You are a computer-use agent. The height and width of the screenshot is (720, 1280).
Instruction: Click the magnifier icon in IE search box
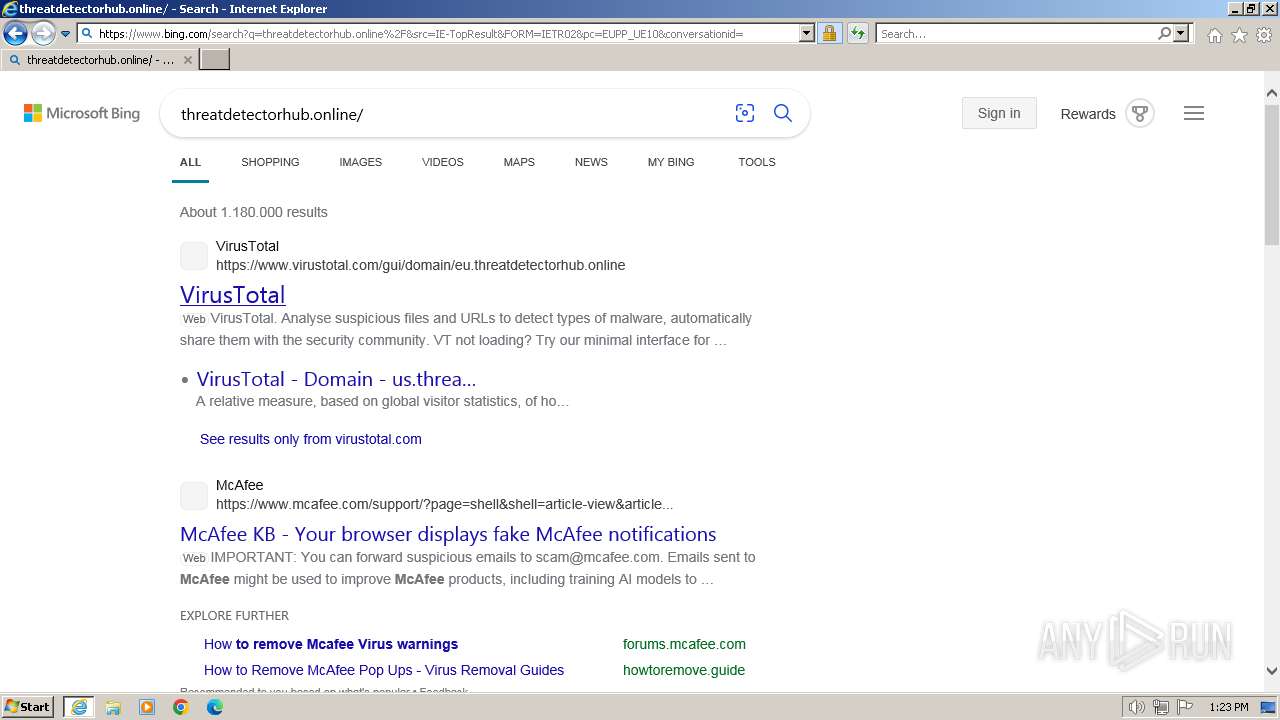[x=1164, y=34]
